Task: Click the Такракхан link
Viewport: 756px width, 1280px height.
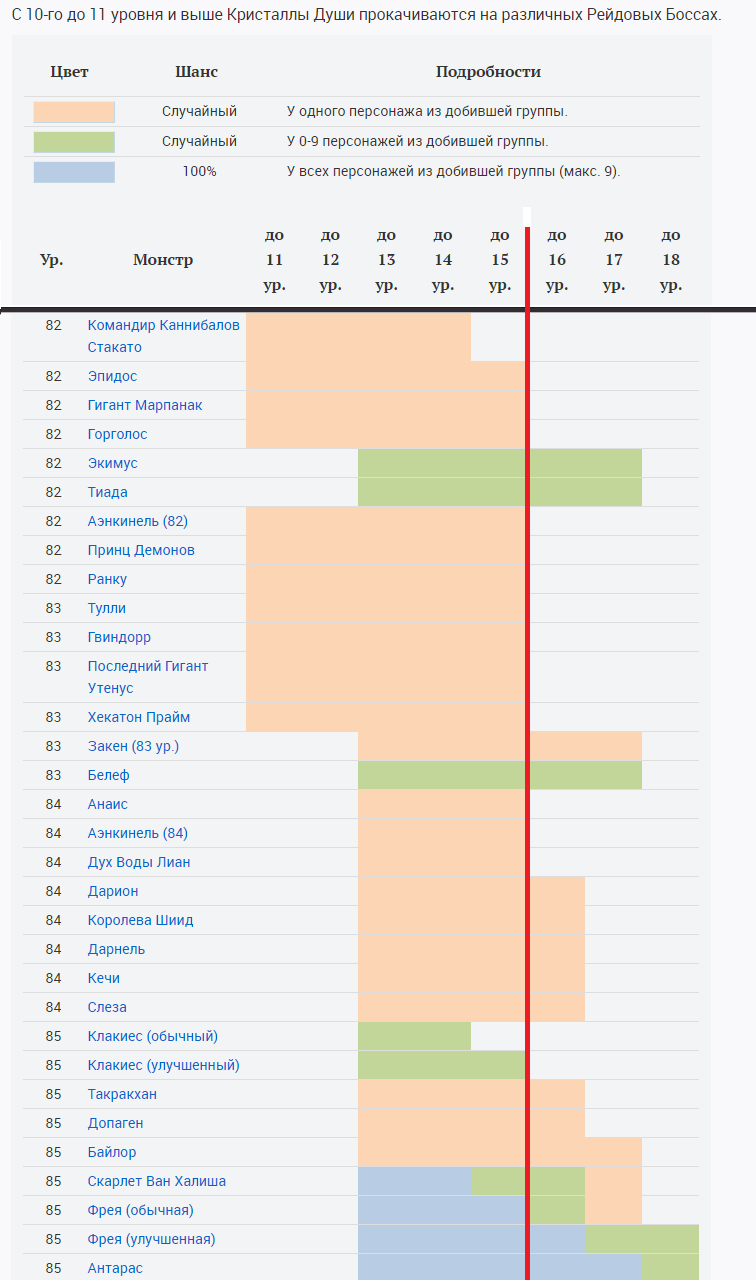Action: click(122, 1094)
